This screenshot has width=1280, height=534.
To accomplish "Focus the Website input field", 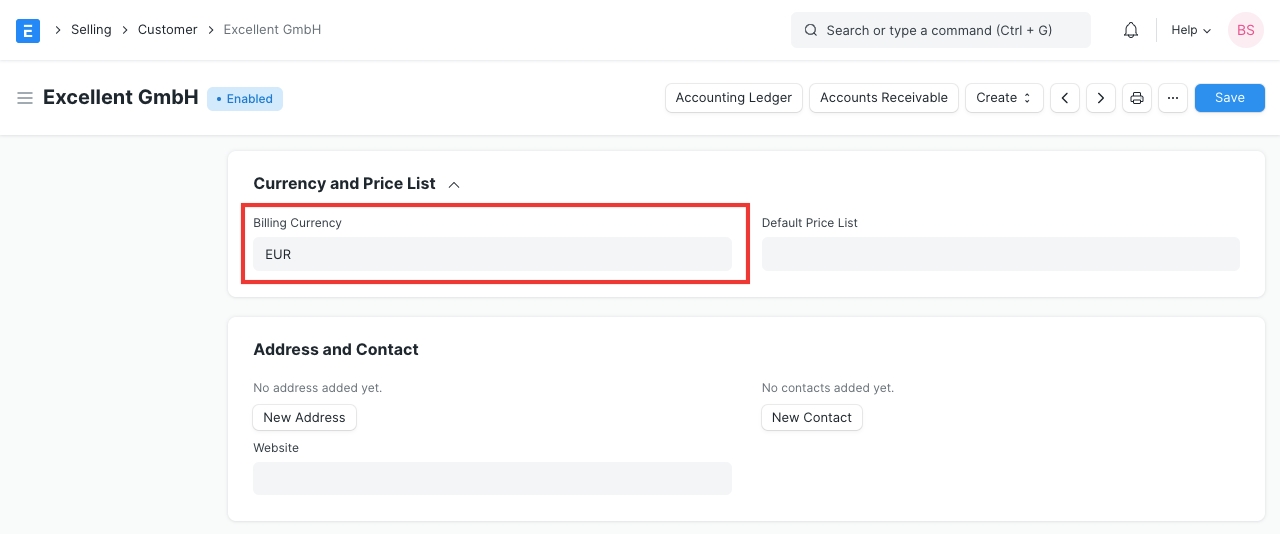I will (x=492, y=478).
